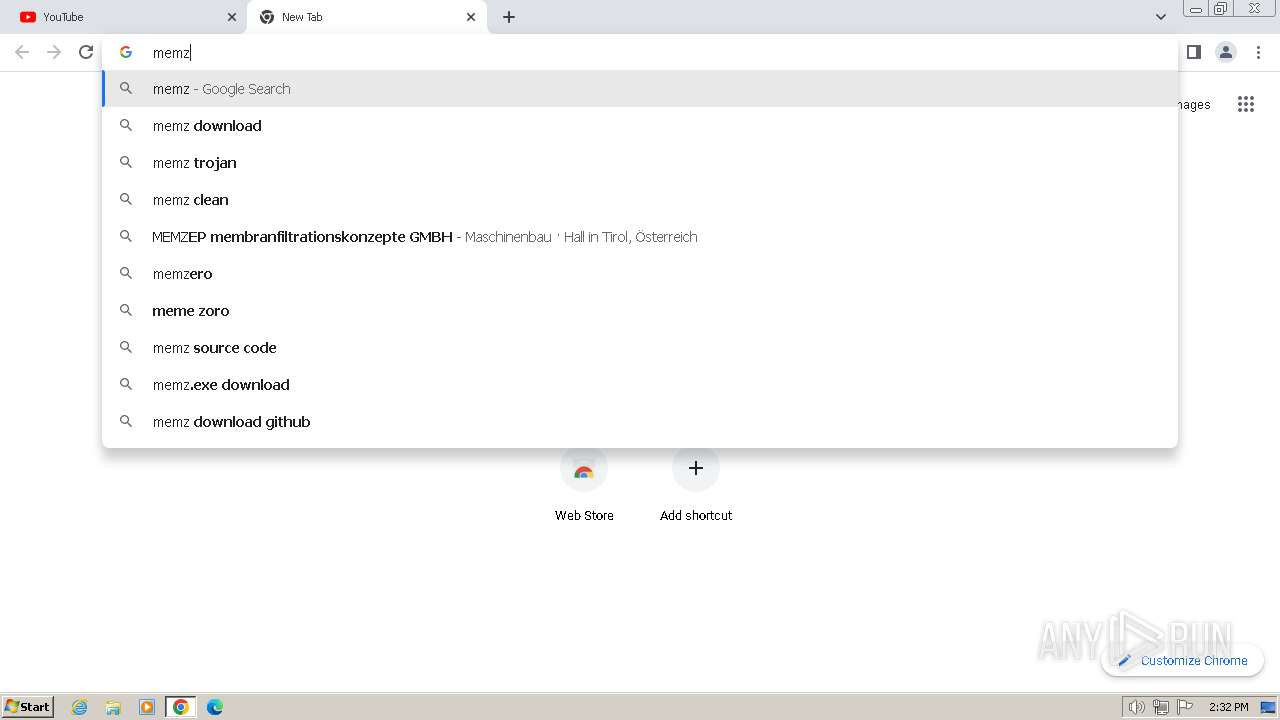Select 'memz trojan' suggestion
This screenshot has width=1280, height=720.
tap(640, 163)
